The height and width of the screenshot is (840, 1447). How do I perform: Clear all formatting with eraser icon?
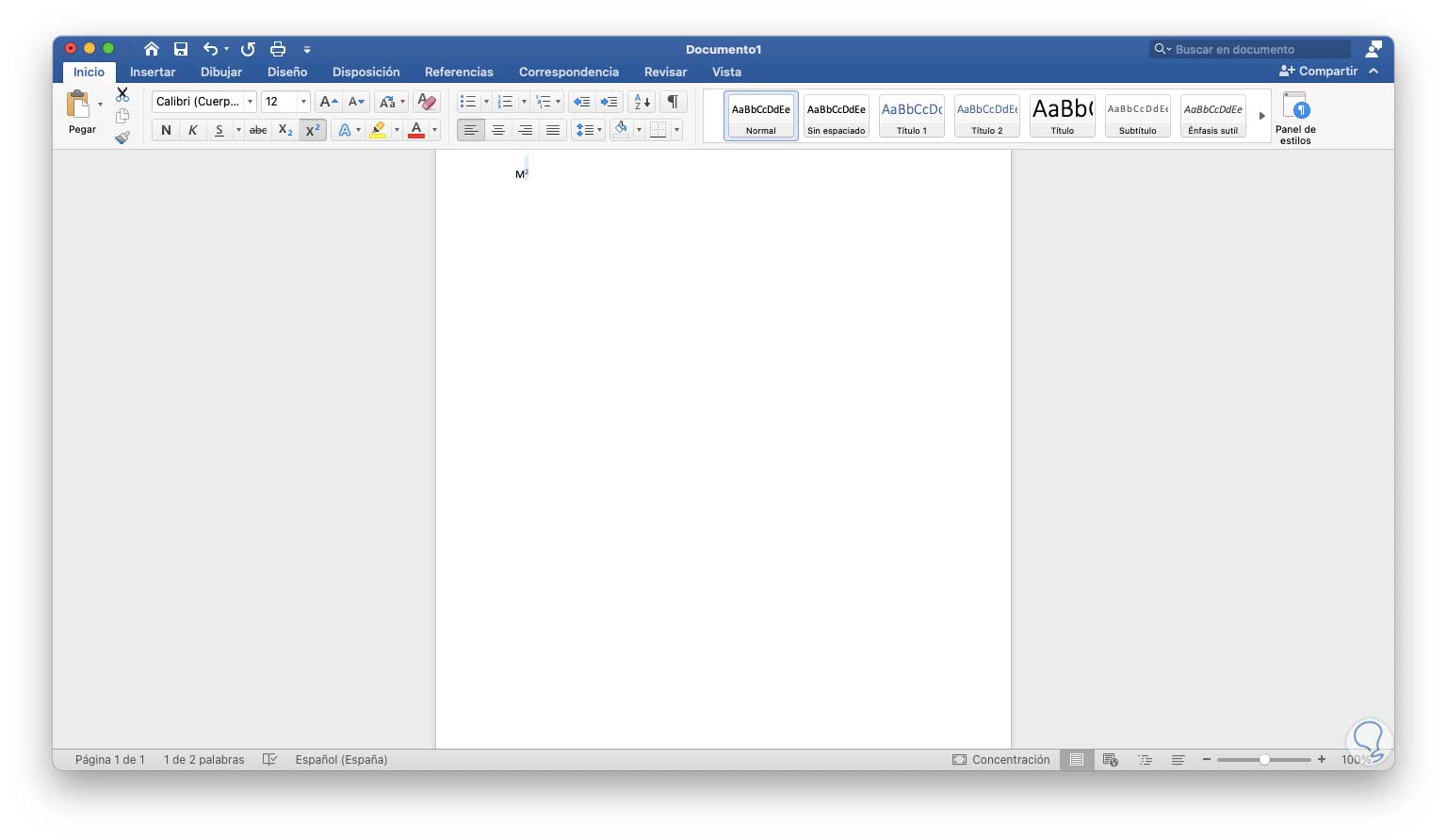(x=427, y=102)
